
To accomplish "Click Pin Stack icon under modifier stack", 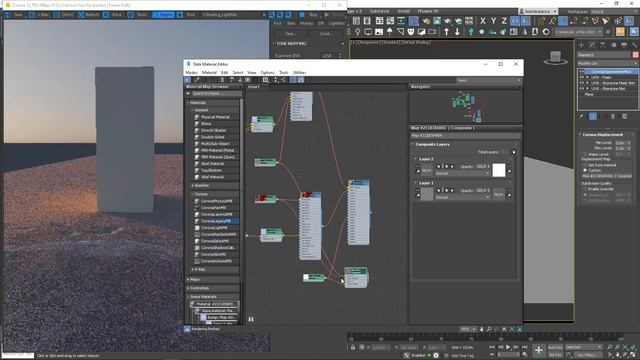I will click(582, 117).
